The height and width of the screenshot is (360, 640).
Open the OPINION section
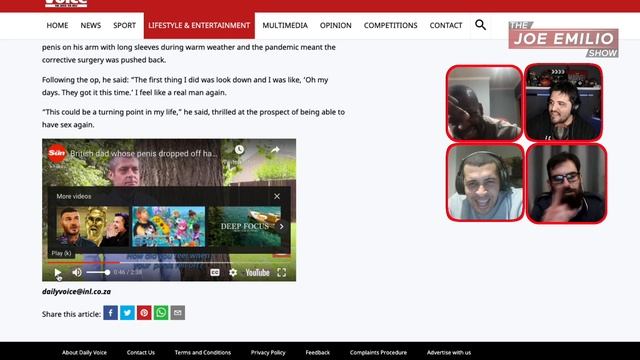click(x=336, y=25)
